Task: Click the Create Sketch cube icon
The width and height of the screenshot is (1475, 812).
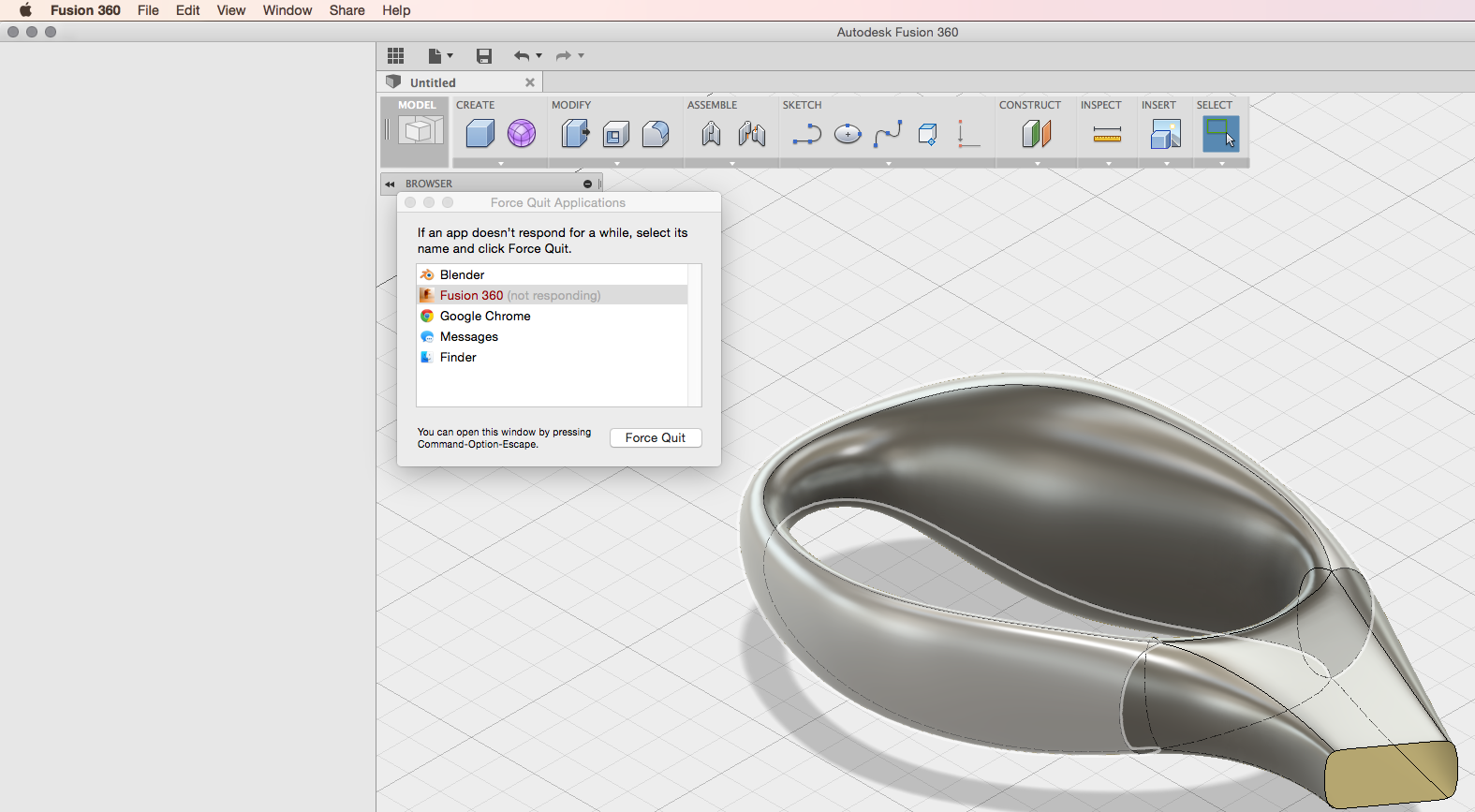Action: click(x=928, y=135)
